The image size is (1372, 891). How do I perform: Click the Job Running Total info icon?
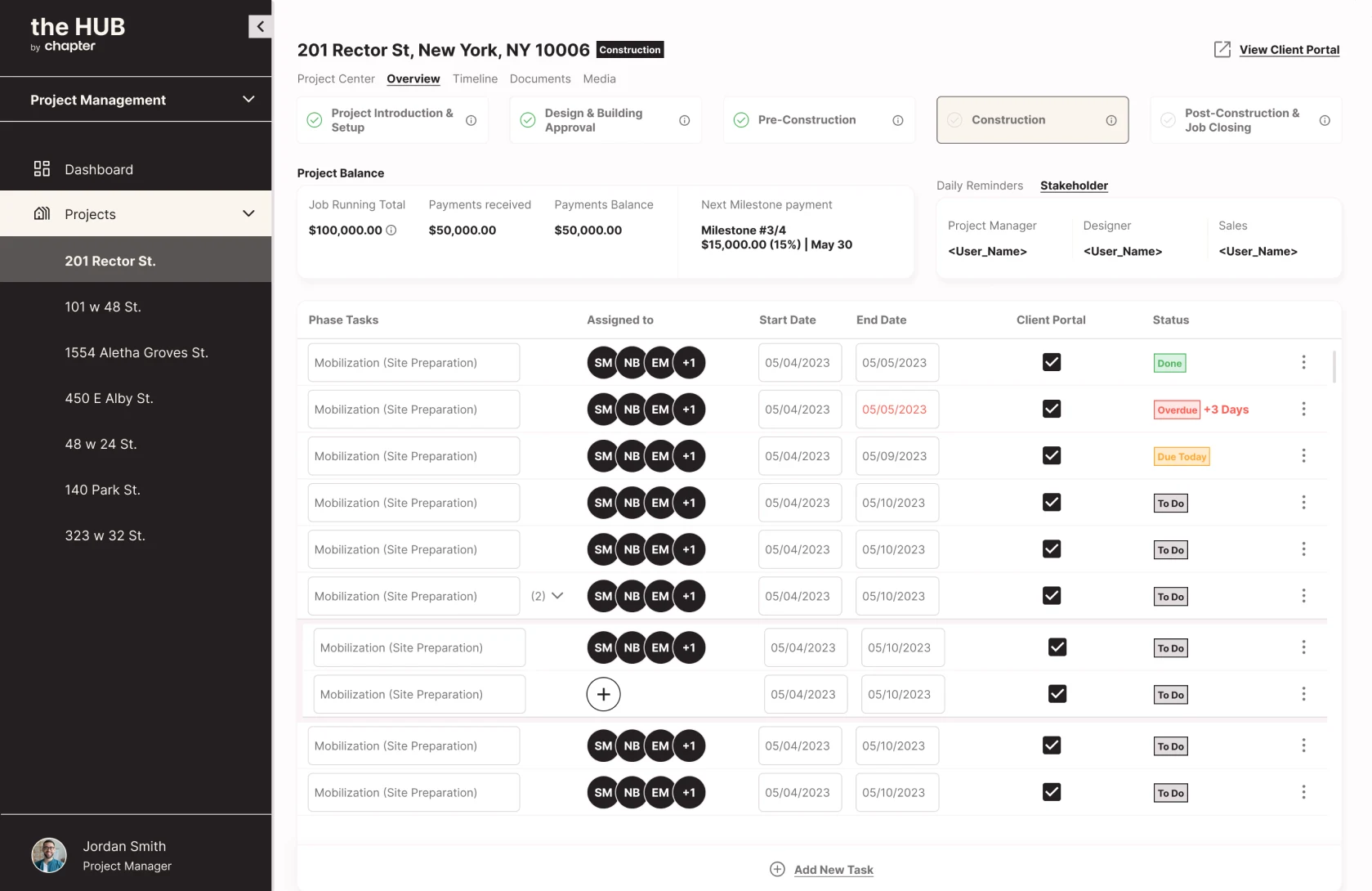click(x=391, y=230)
